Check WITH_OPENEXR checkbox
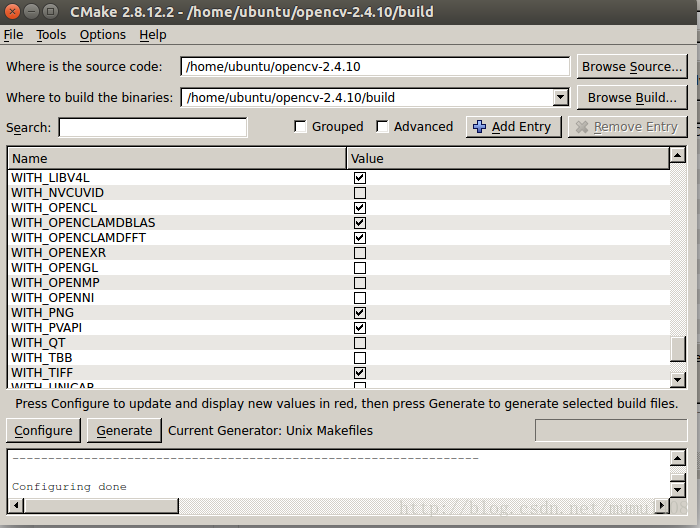Image resolution: width=700 pixels, height=528 pixels. tap(360, 253)
